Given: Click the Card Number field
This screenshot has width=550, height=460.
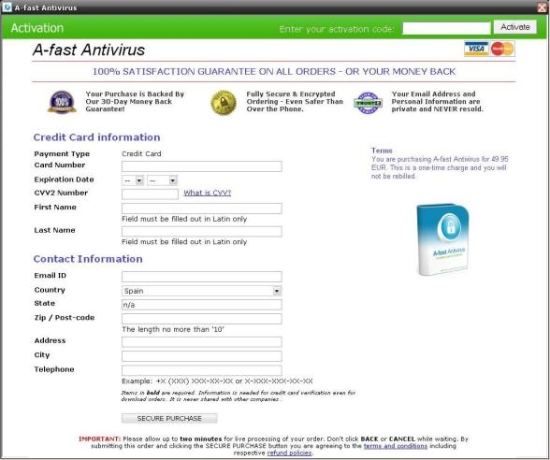Looking at the screenshot, I should coord(202,166).
